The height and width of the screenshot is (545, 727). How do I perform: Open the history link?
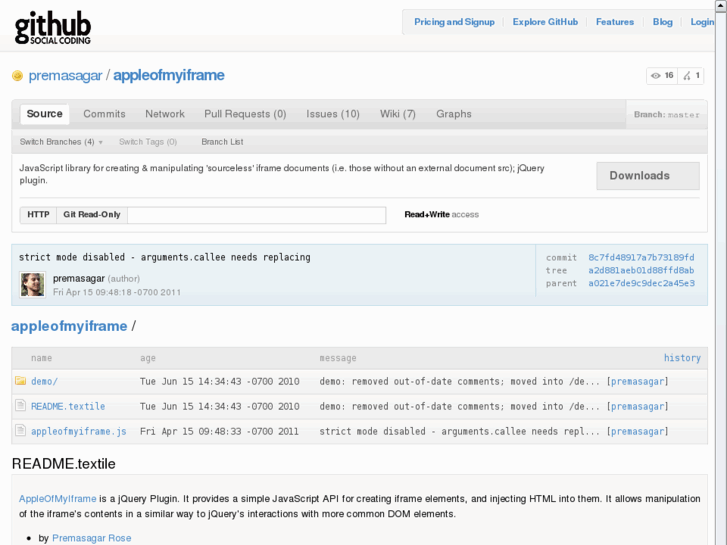point(682,358)
